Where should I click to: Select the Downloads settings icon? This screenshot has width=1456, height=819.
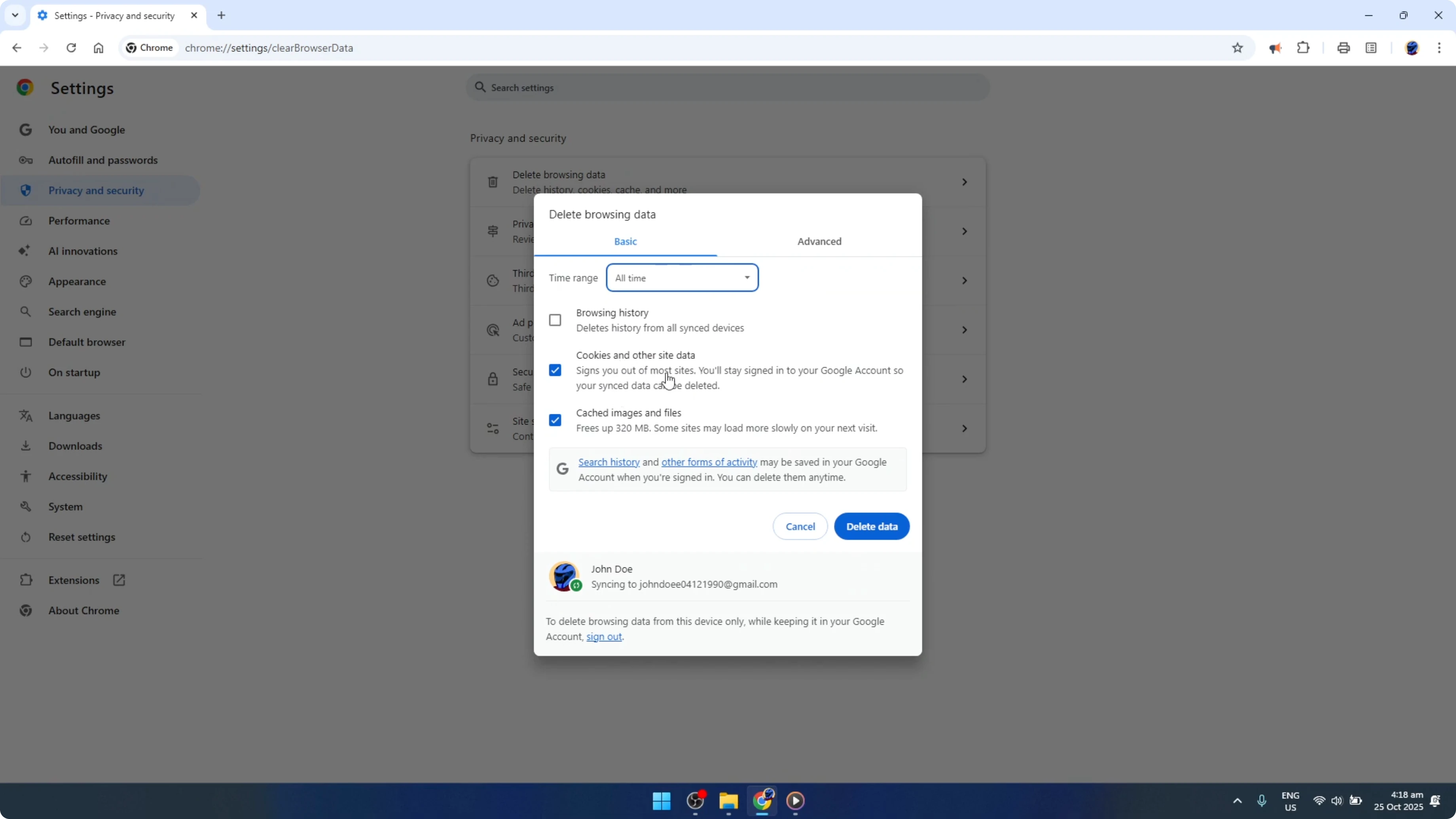[25, 446]
